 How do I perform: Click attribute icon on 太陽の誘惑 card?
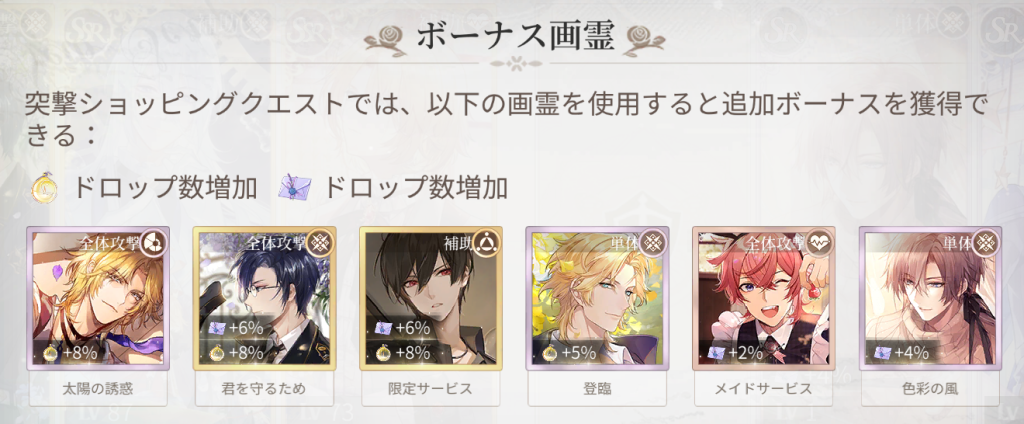click(154, 242)
